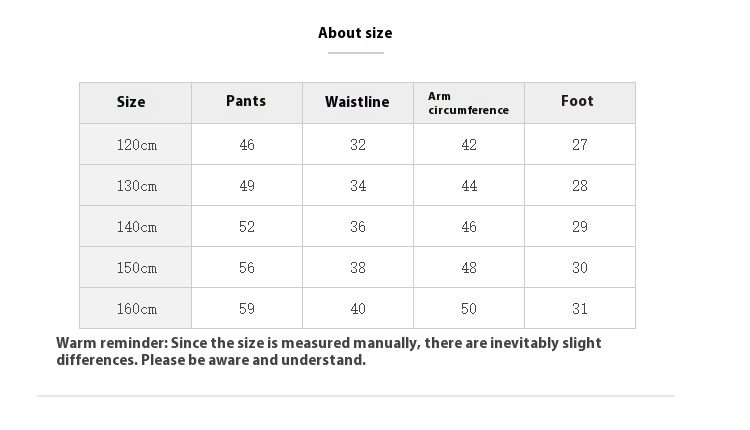The height and width of the screenshot is (430, 750).
Task: Click the Pants column header
Action: click(x=246, y=101)
